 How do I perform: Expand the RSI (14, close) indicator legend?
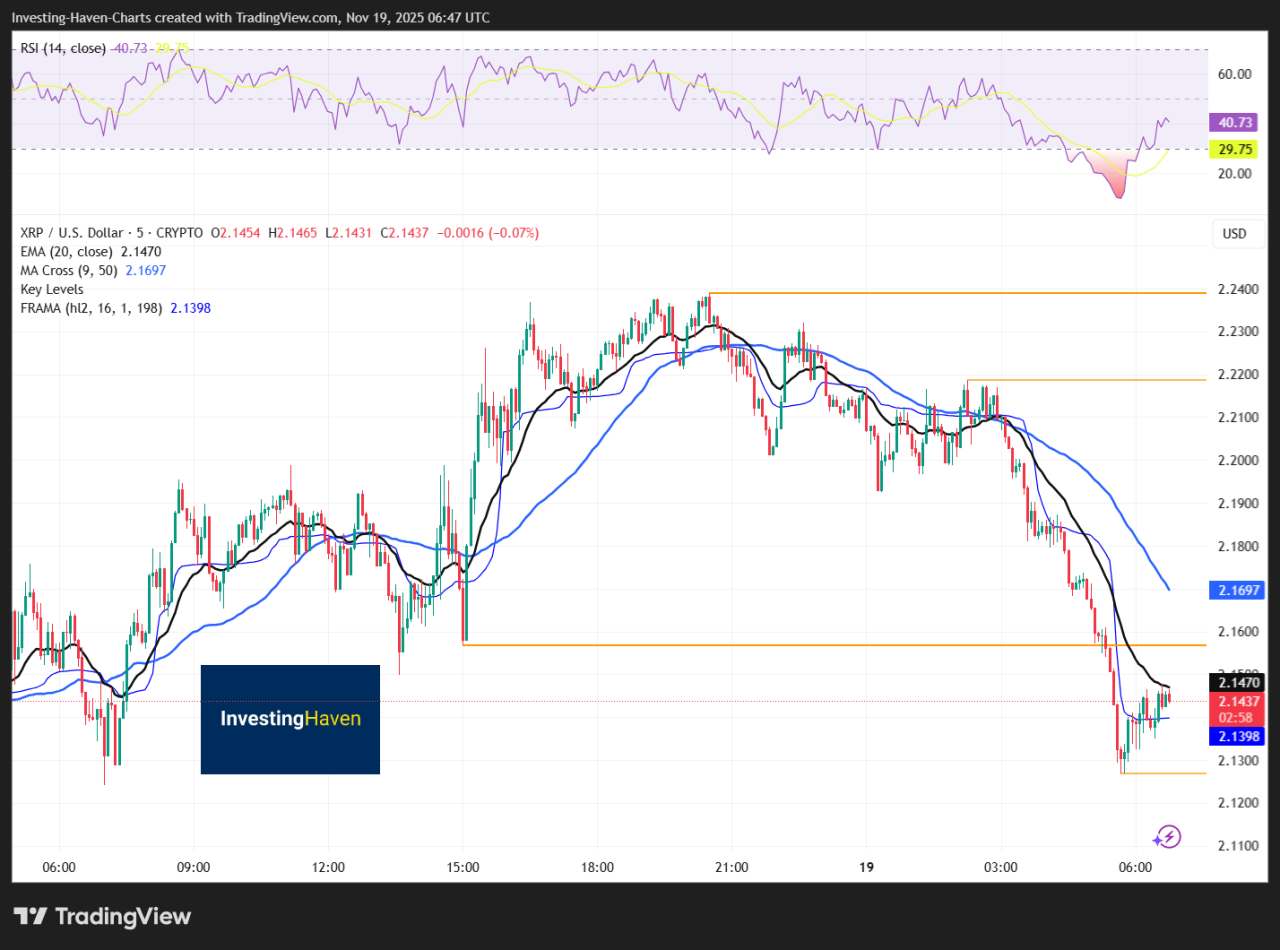click(x=62, y=48)
